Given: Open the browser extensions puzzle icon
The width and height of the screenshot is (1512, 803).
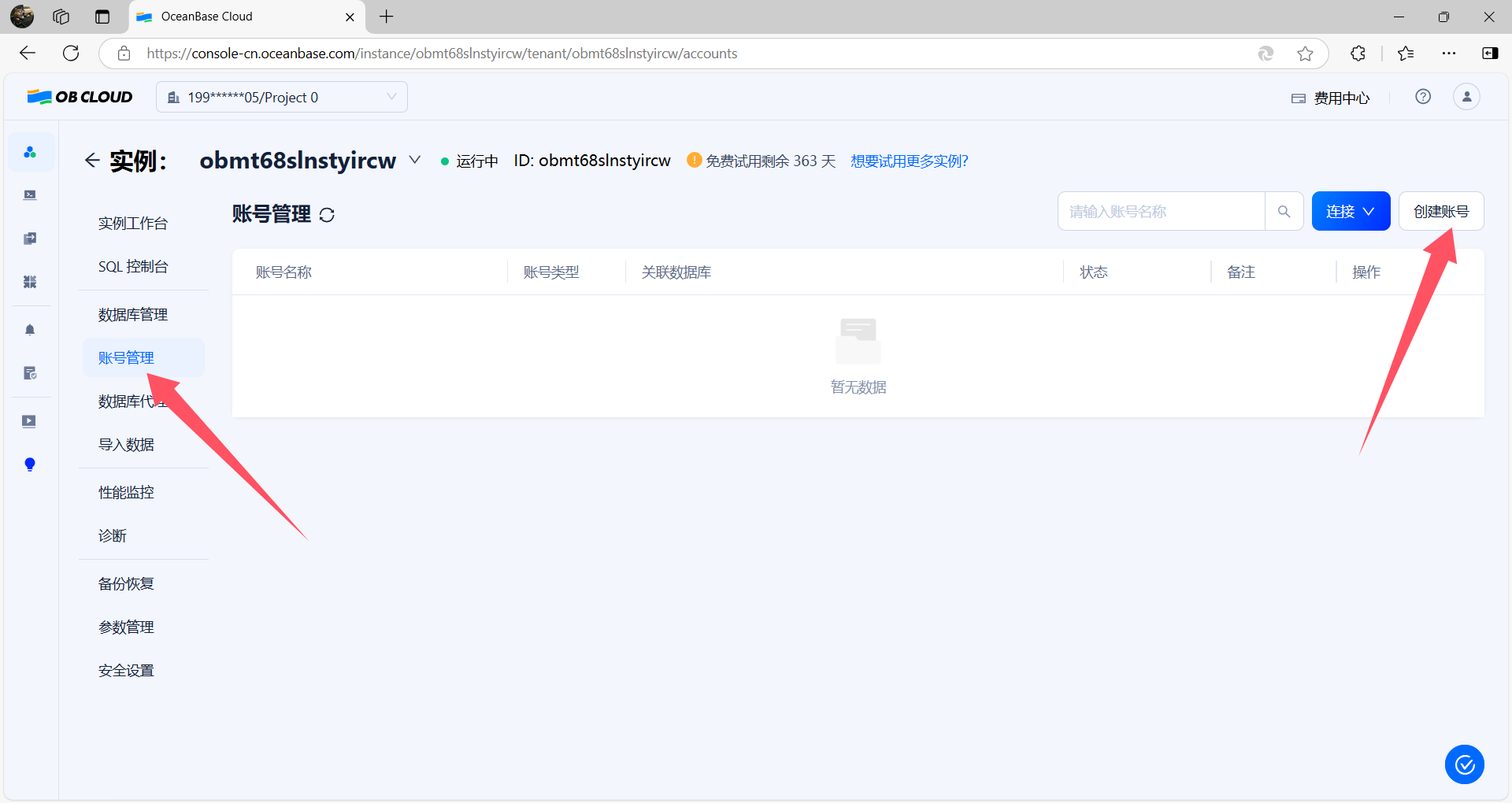Looking at the screenshot, I should 1358,54.
